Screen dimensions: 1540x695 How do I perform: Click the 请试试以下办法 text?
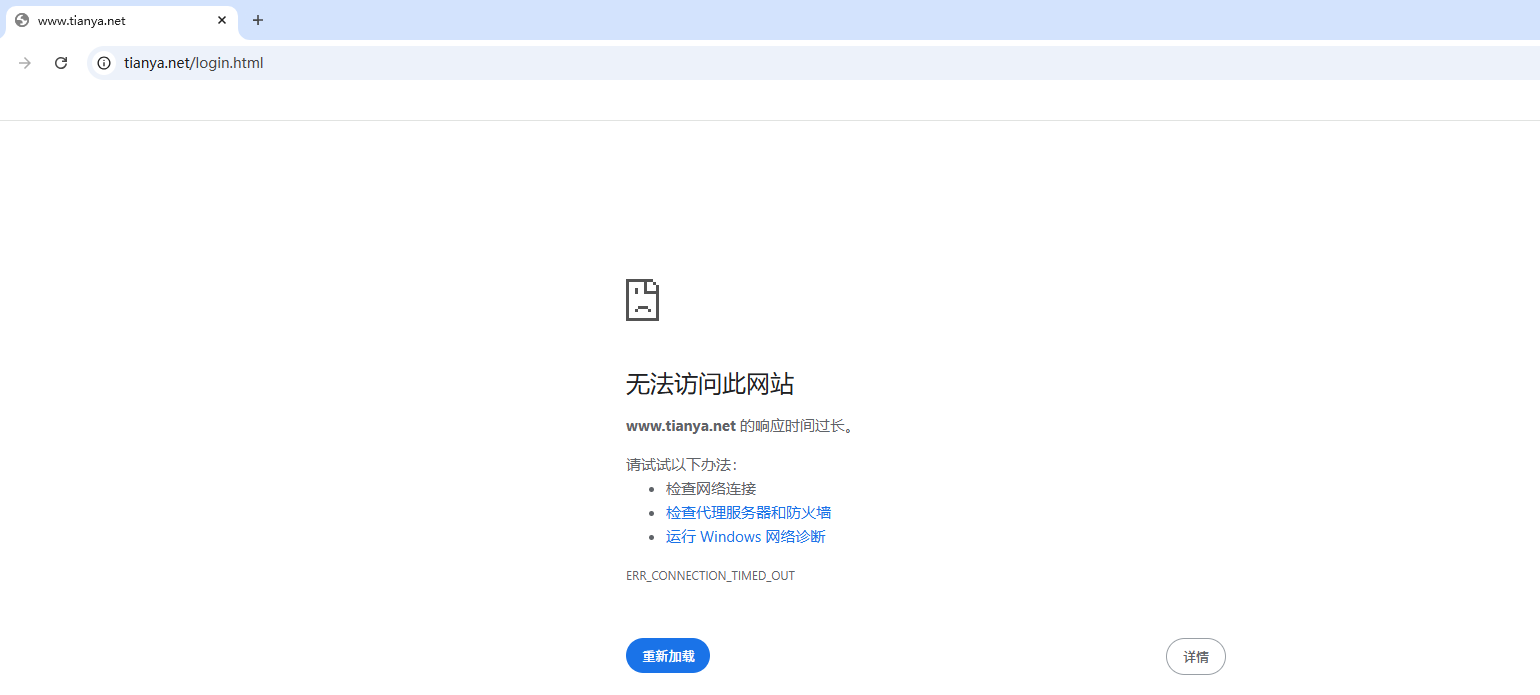click(681, 465)
